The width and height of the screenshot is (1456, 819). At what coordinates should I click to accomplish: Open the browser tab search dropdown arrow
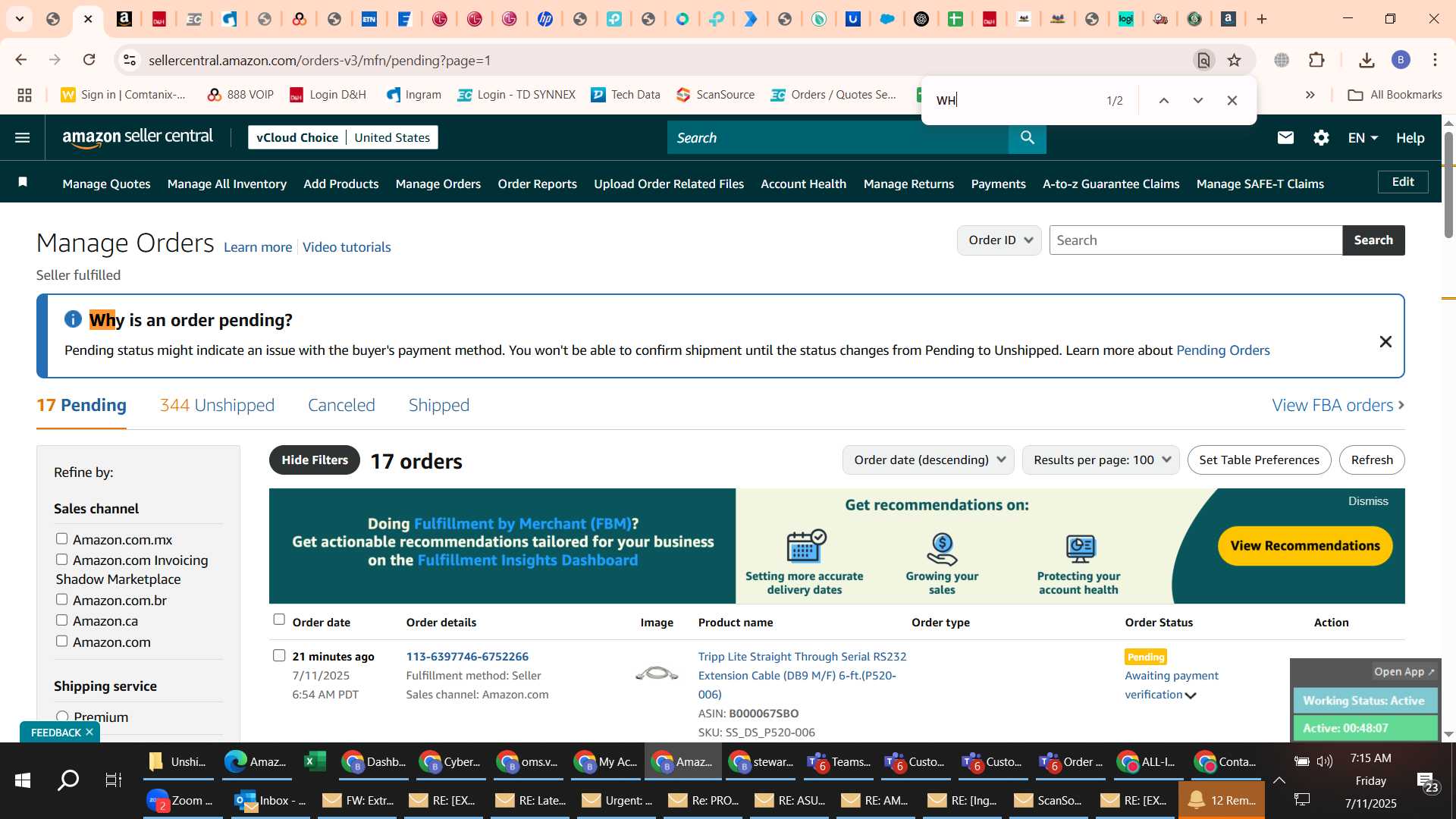pos(19,19)
